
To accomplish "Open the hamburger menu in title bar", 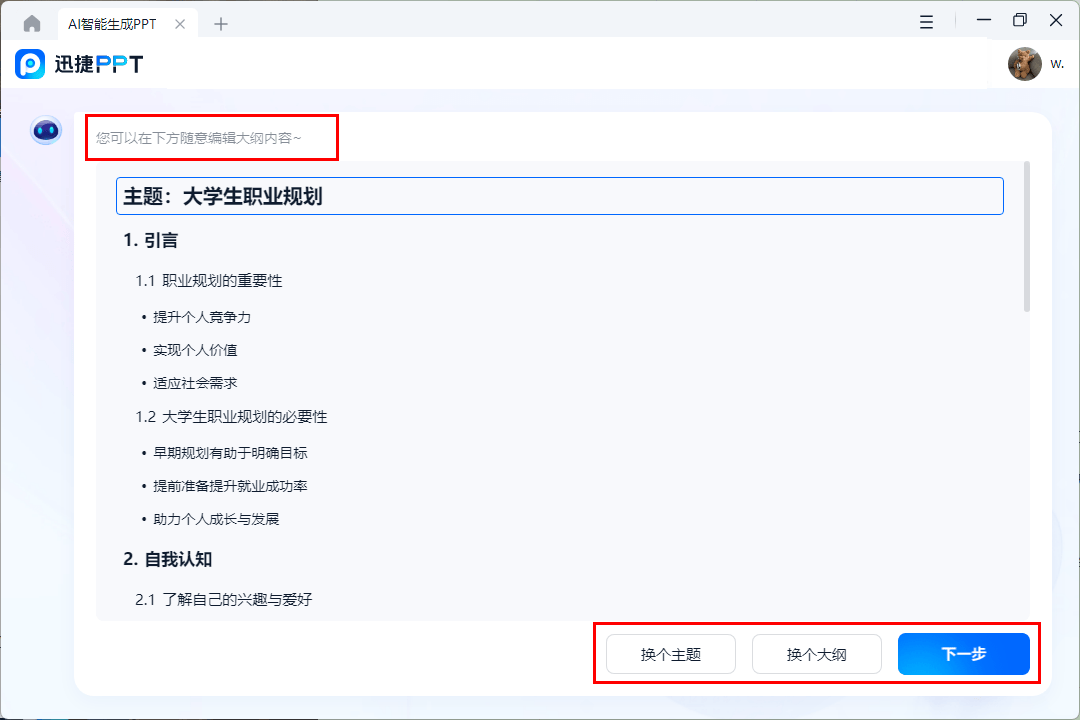I will (927, 21).
